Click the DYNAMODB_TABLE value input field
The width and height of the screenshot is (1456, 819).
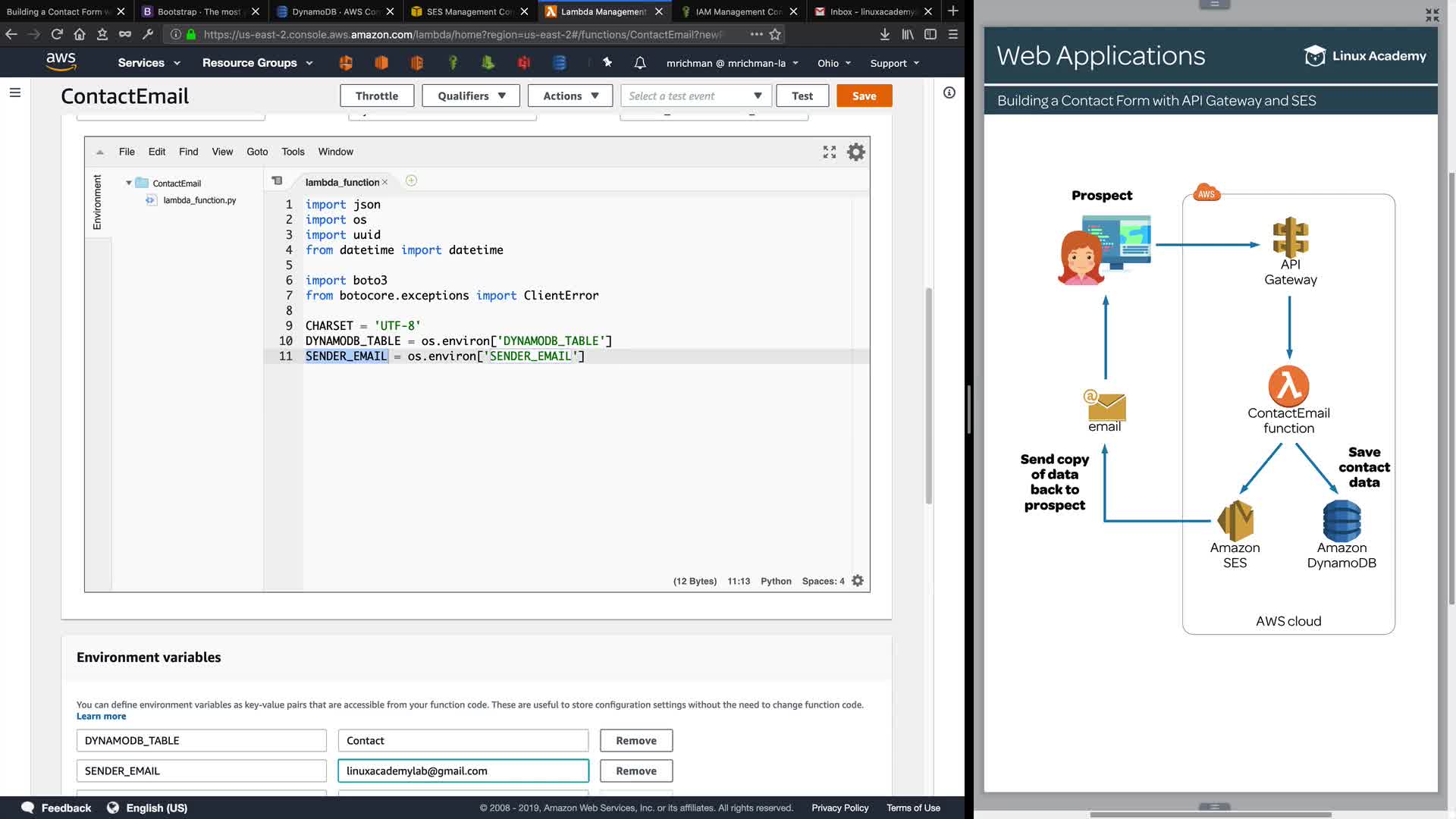(x=463, y=740)
